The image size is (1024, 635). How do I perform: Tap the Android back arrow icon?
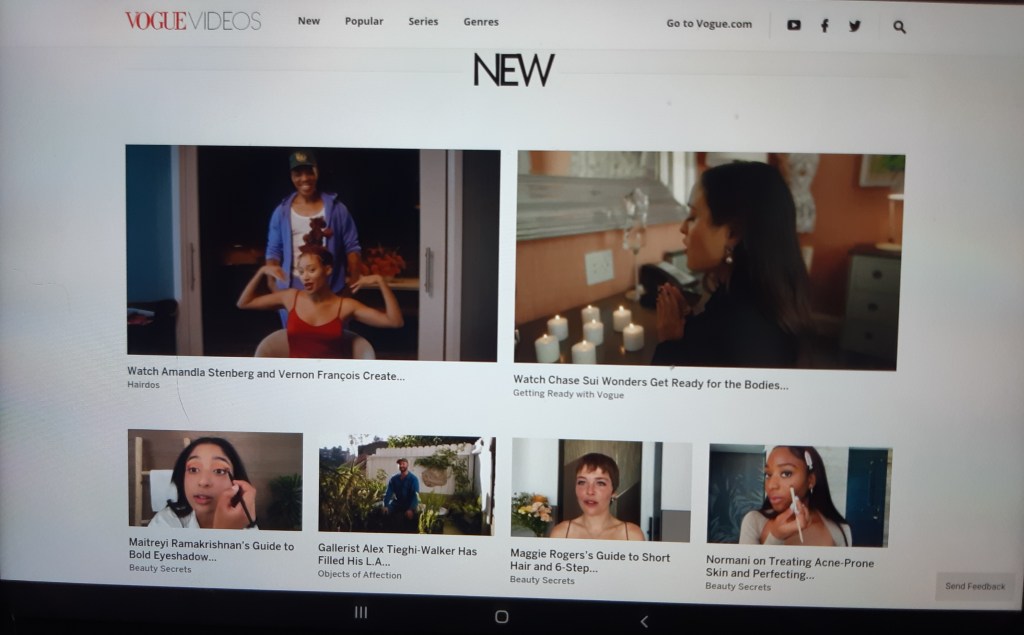(x=644, y=620)
